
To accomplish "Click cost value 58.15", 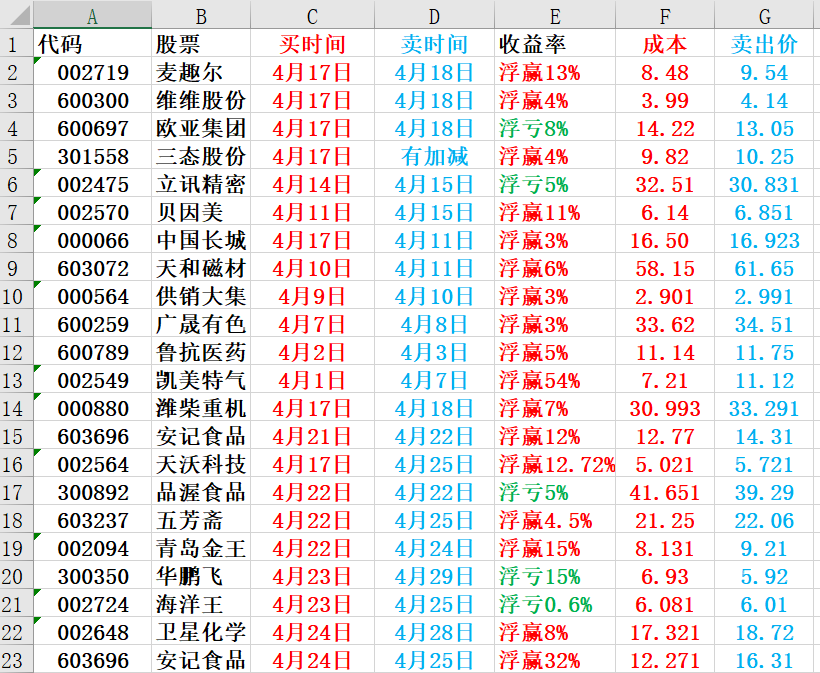I will [665, 267].
